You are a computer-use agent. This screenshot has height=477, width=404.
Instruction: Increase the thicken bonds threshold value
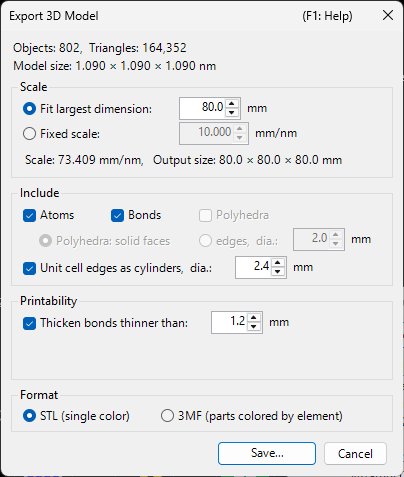pos(254,318)
